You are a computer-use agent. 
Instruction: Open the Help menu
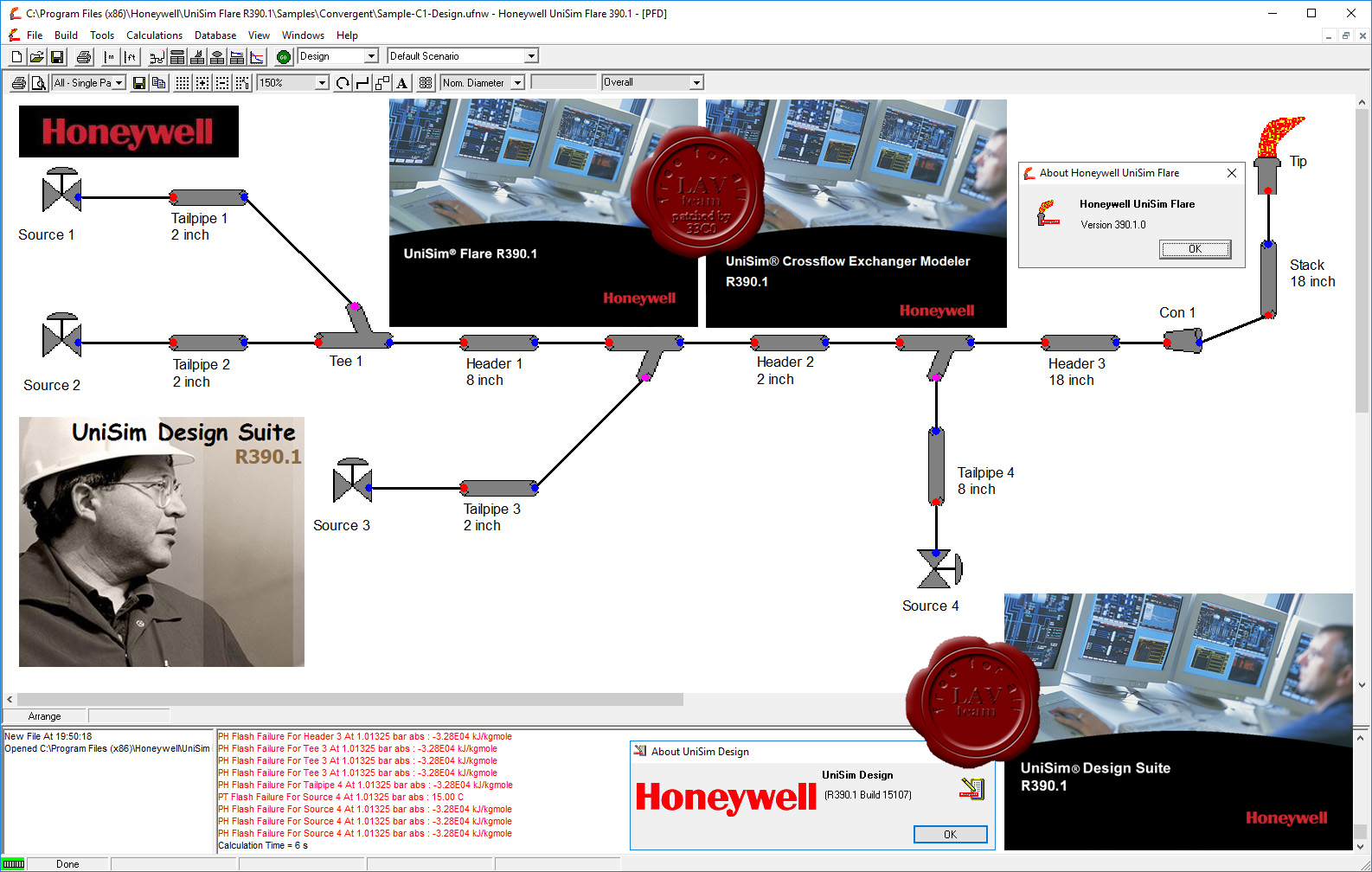coord(347,35)
